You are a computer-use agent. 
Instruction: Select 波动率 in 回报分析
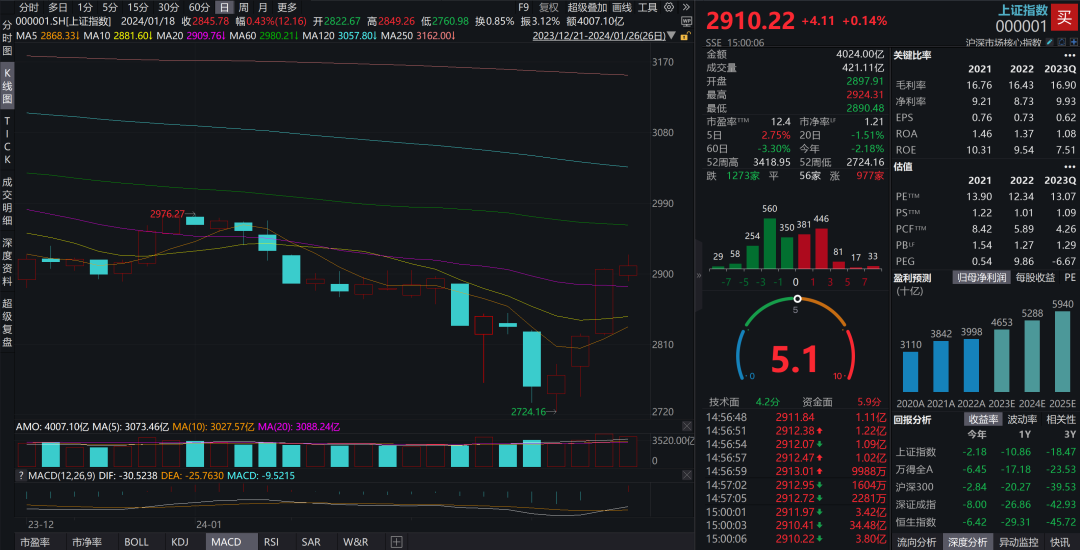1022,419
